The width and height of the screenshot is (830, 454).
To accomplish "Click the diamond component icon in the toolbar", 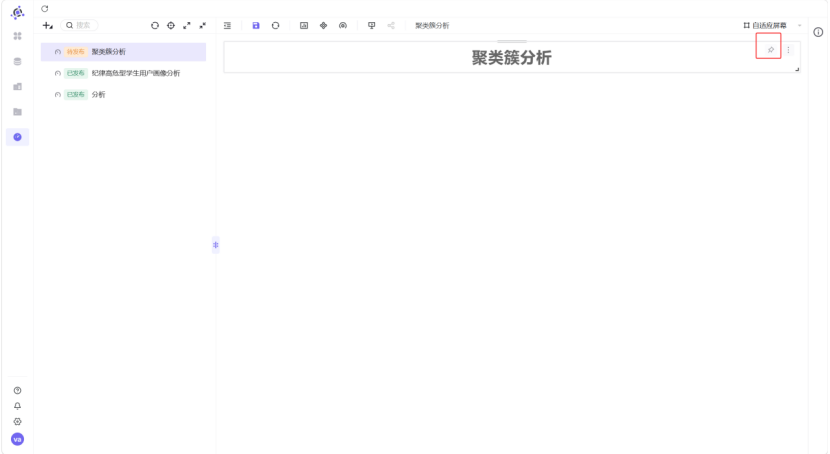I will [x=323, y=25].
